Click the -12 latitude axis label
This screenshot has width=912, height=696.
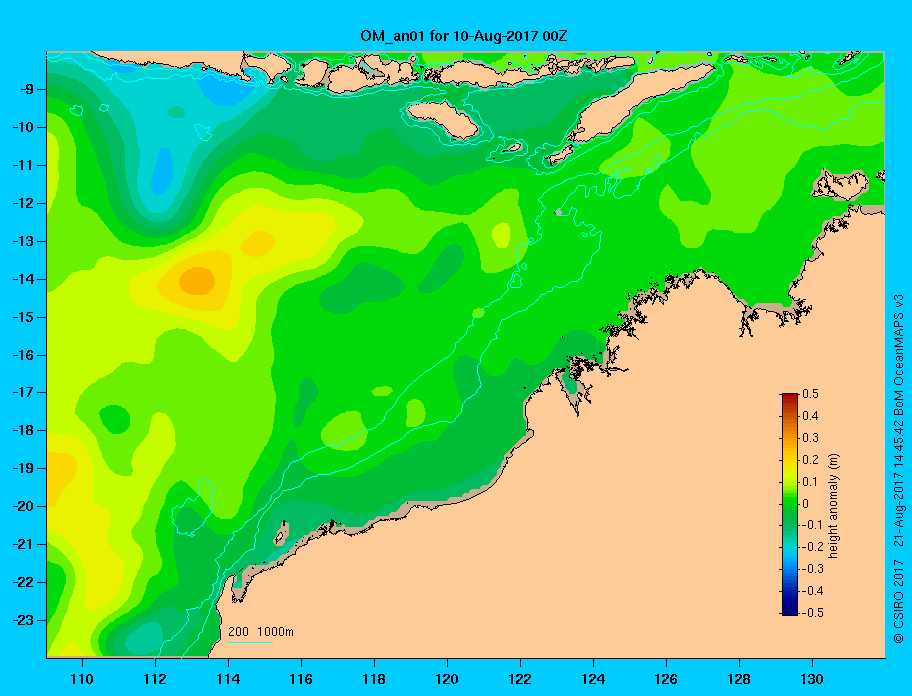coord(23,204)
